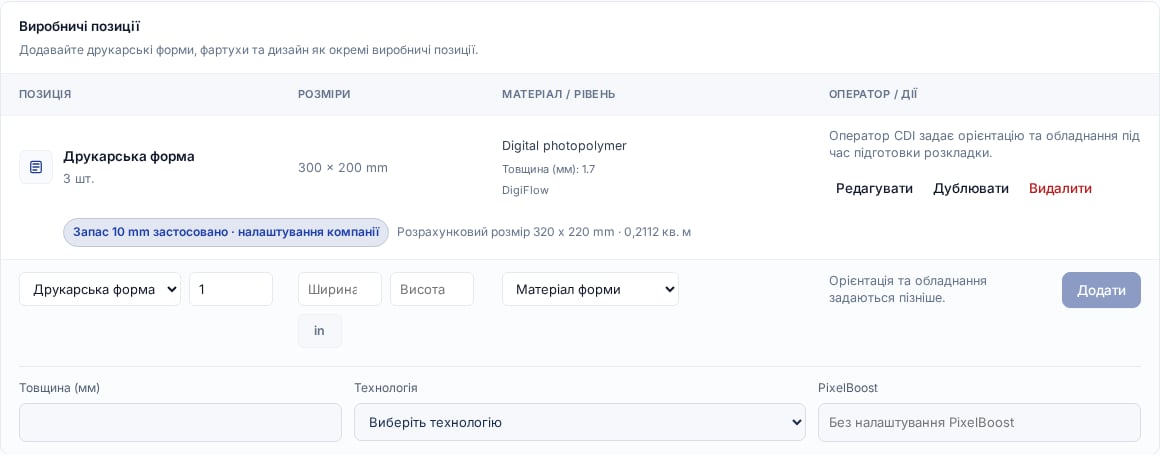Focus the Висота input field
Screen dimensions: 1160x455
431,289
